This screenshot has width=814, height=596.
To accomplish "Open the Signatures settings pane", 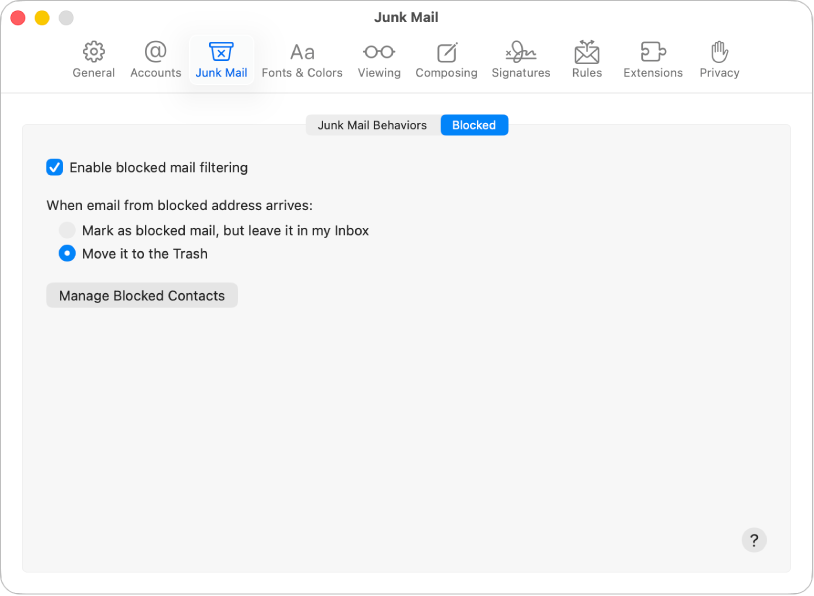I will click(520, 57).
